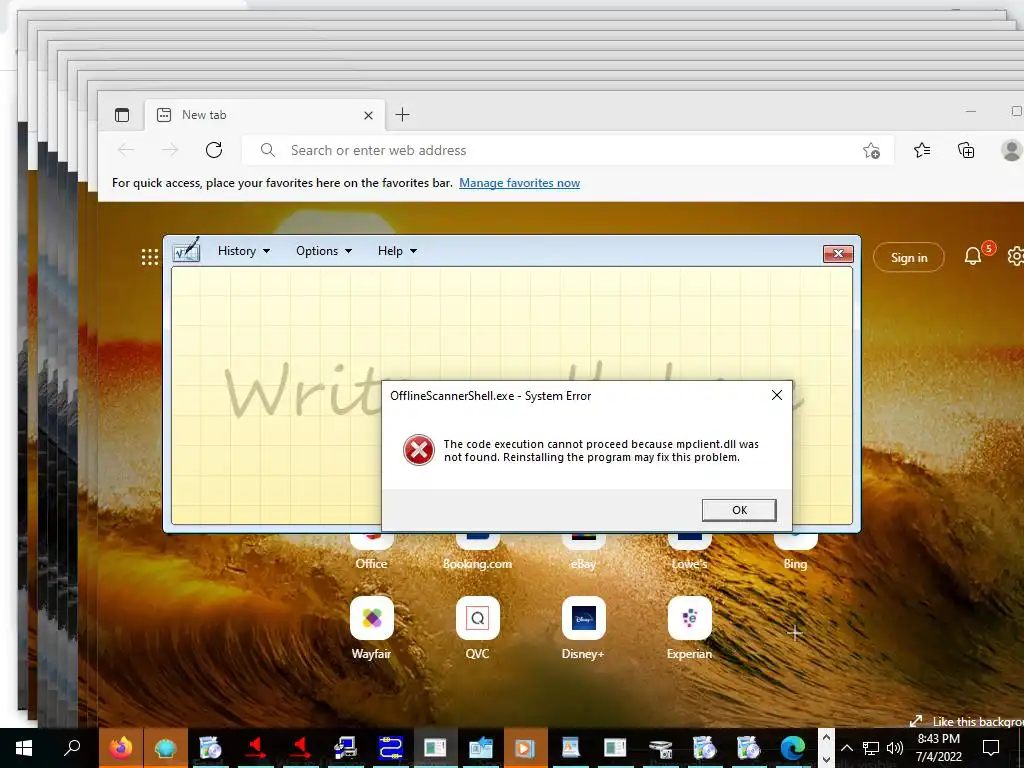1024x768 pixels.
Task: Open a new tab with plus button
Action: [402, 115]
